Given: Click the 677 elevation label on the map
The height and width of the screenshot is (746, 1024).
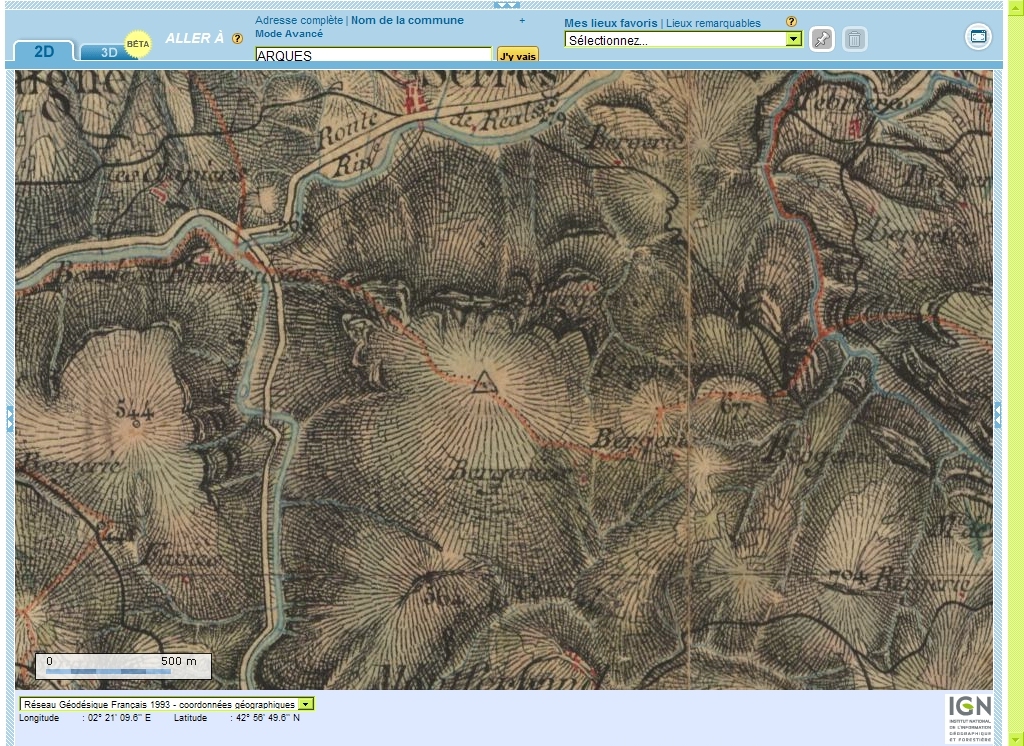Looking at the screenshot, I should tap(736, 407).
